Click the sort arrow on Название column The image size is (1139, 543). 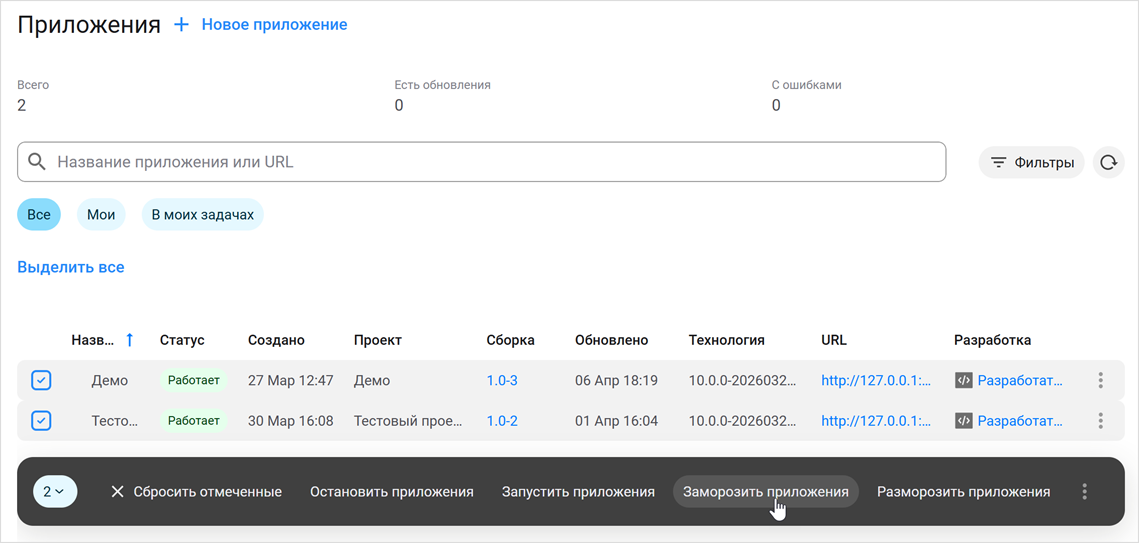(129, 340)
